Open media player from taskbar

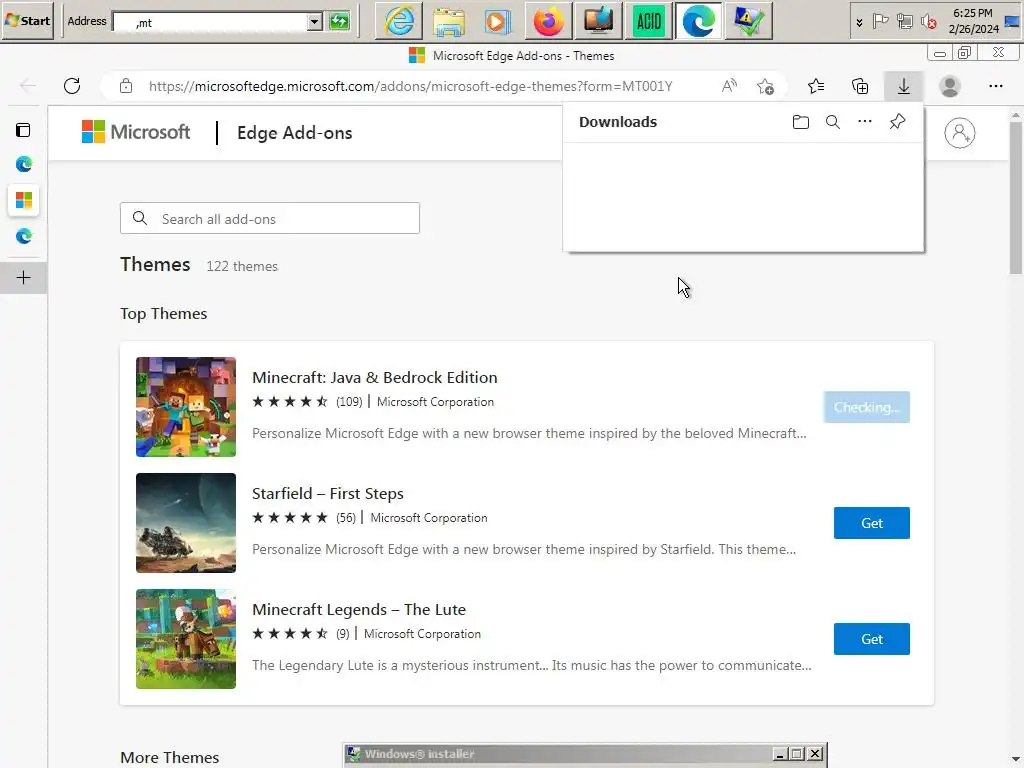tap(498, 21)
